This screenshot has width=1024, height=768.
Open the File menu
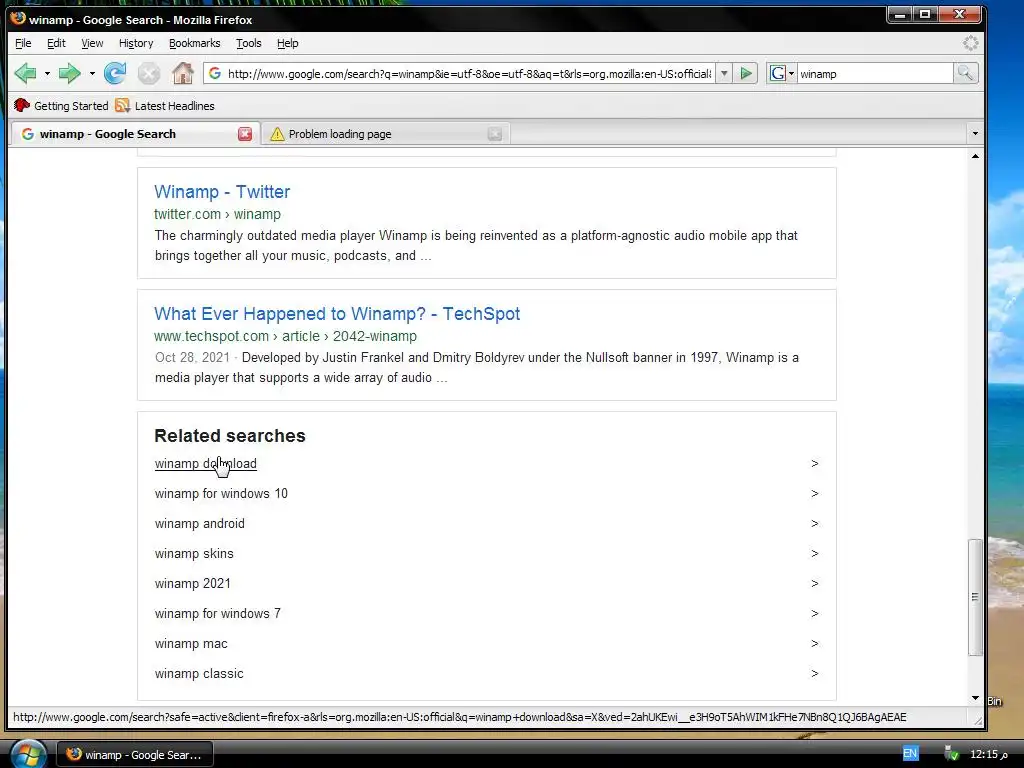point(23,43)
